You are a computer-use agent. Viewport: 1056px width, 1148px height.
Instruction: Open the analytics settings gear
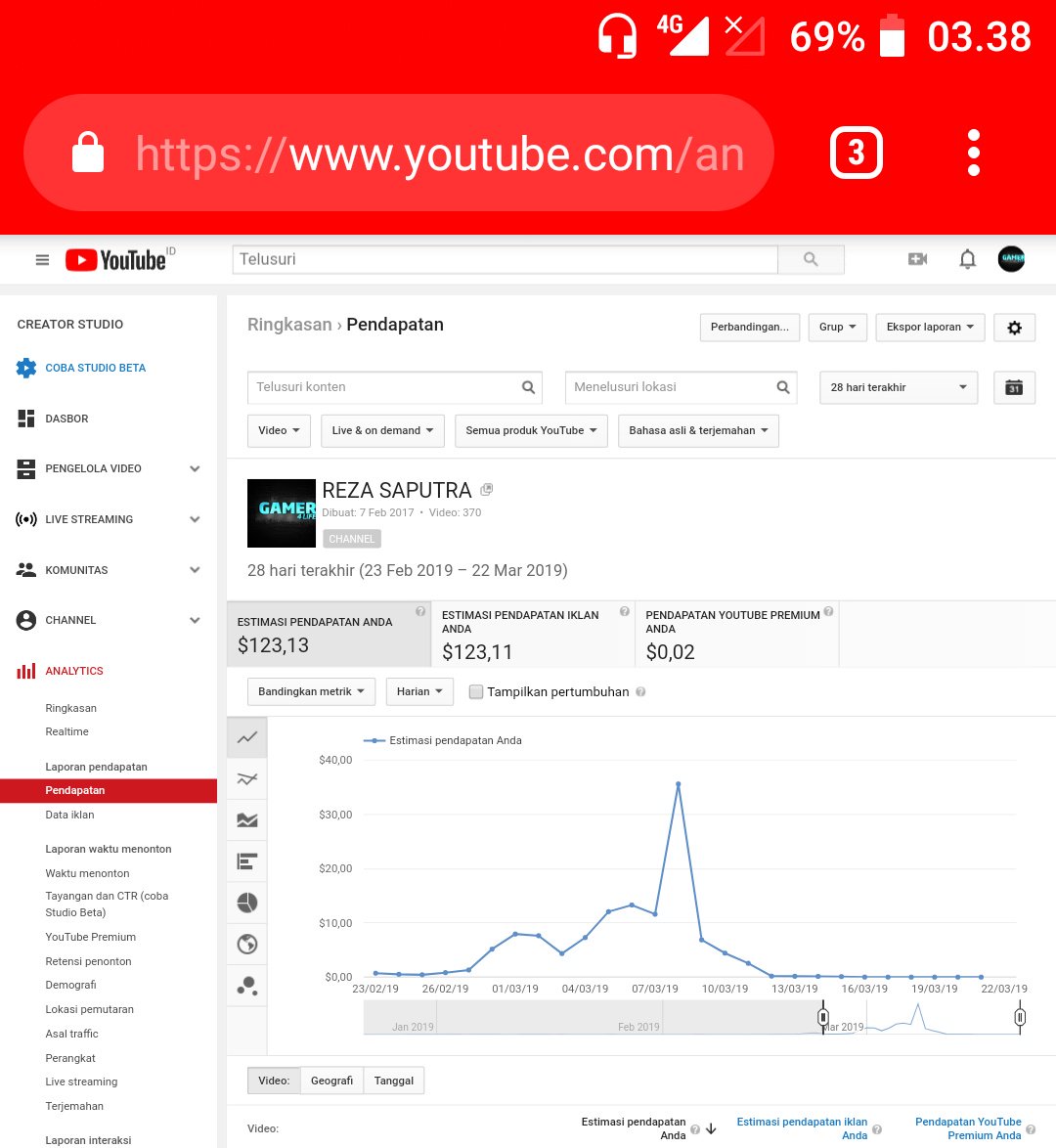point(1014,328)
